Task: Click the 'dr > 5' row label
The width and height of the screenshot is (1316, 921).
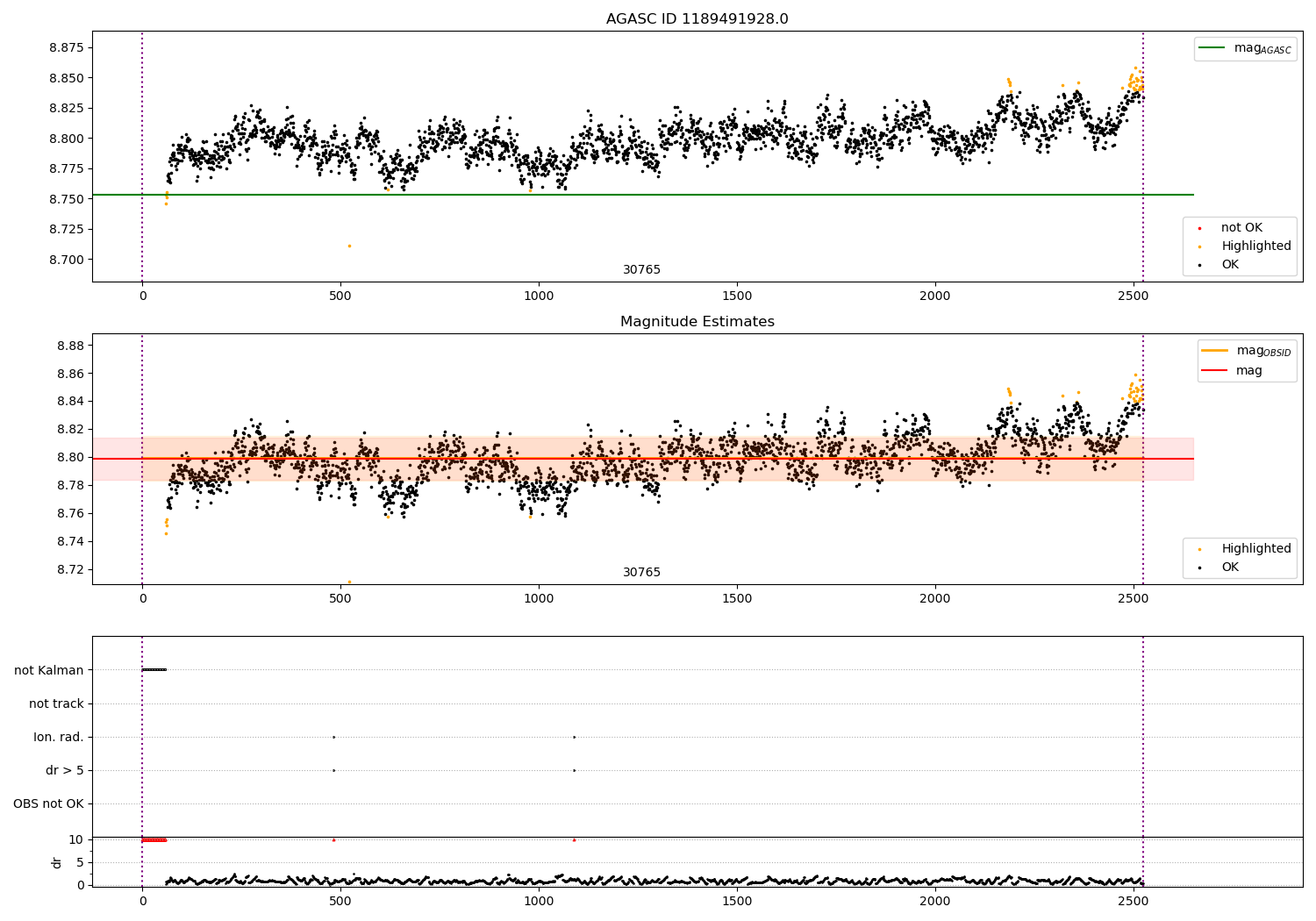Action: pos(65,770)
